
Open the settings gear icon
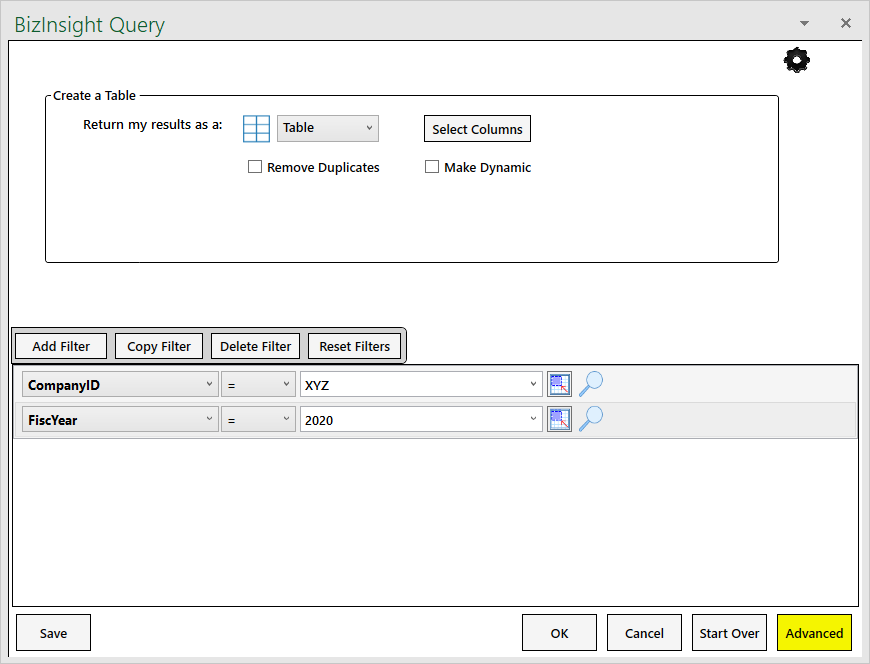796,60
